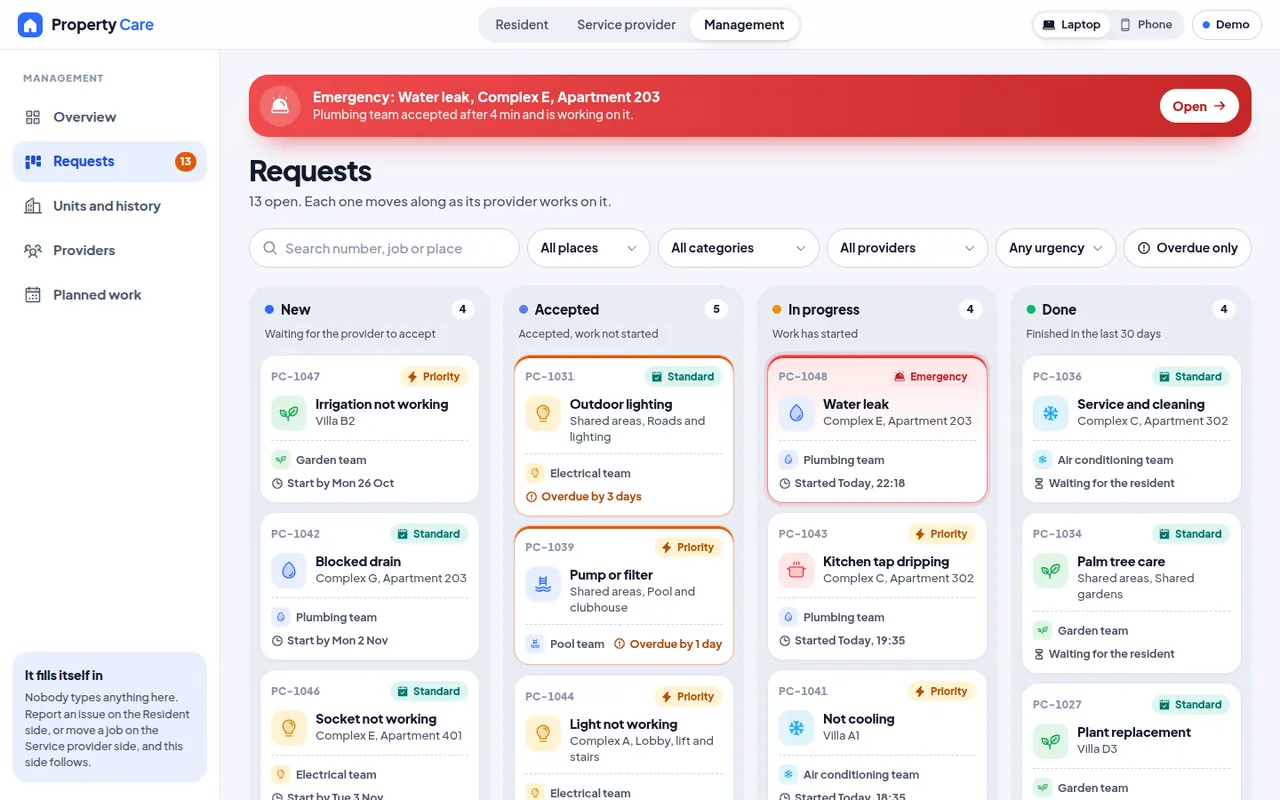Switch preview to Laptop view

(x=1071, y=25)
